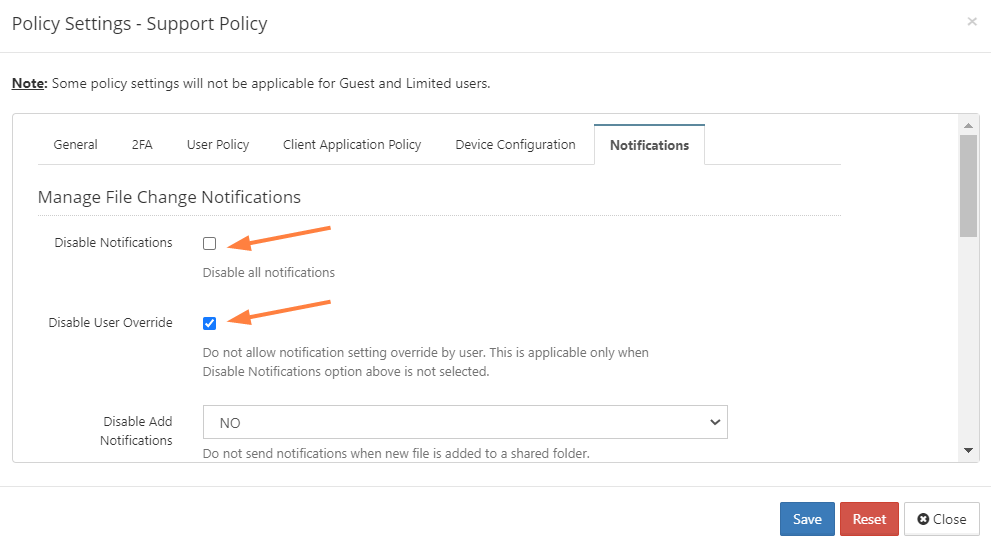Screen dimensions: 991x548
Task: Select the Notifications tab
Action: [x=649, y=145]
